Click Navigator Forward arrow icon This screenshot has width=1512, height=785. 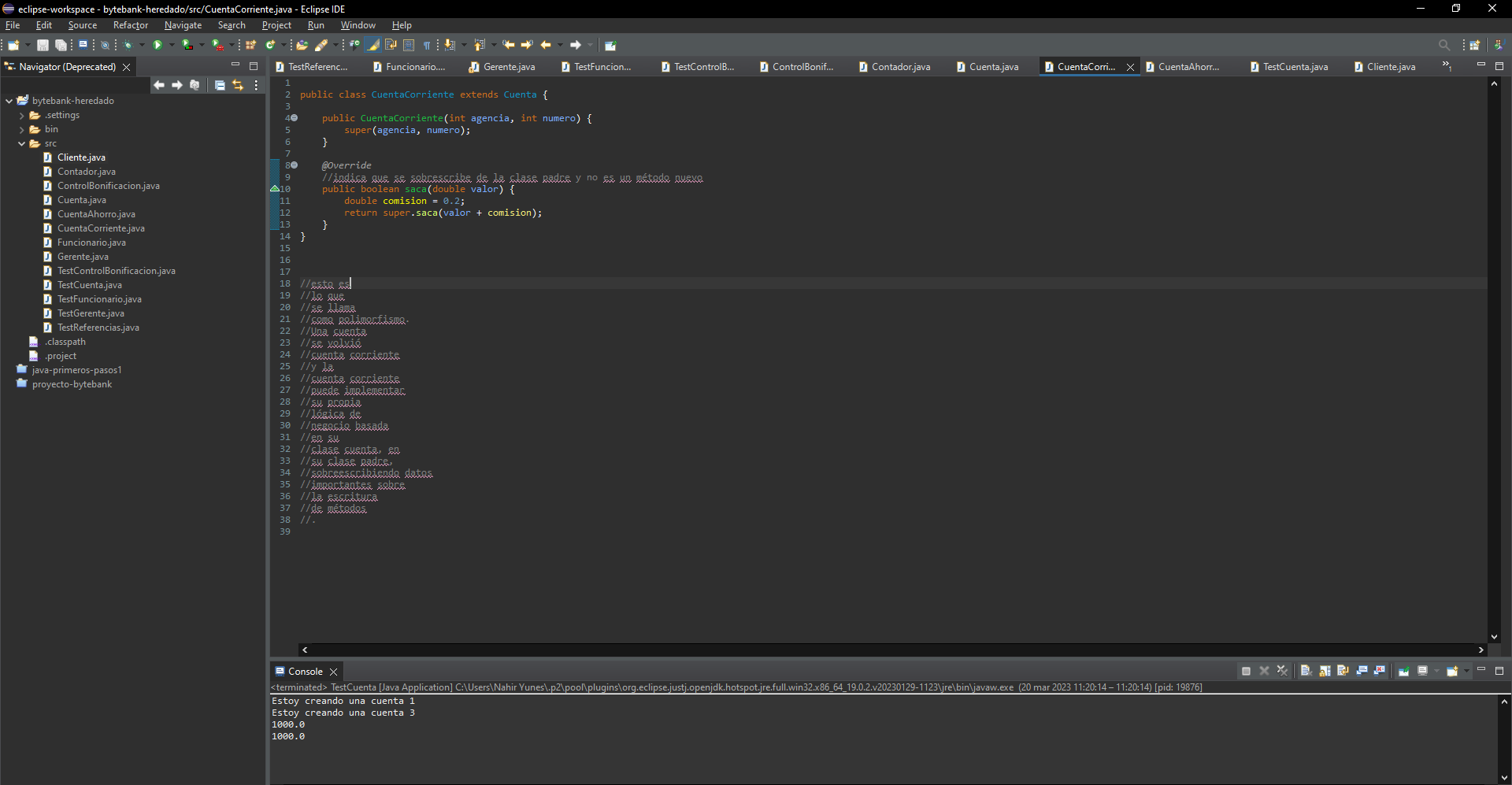[x=177, y=85]
